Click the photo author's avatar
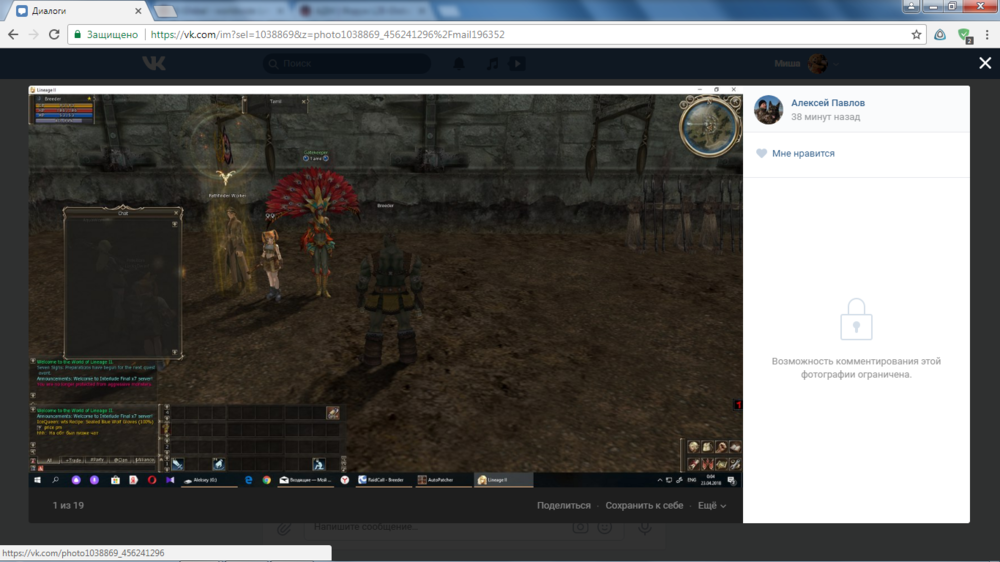This screenshot has width=1000, height=562. pos(768,110)
